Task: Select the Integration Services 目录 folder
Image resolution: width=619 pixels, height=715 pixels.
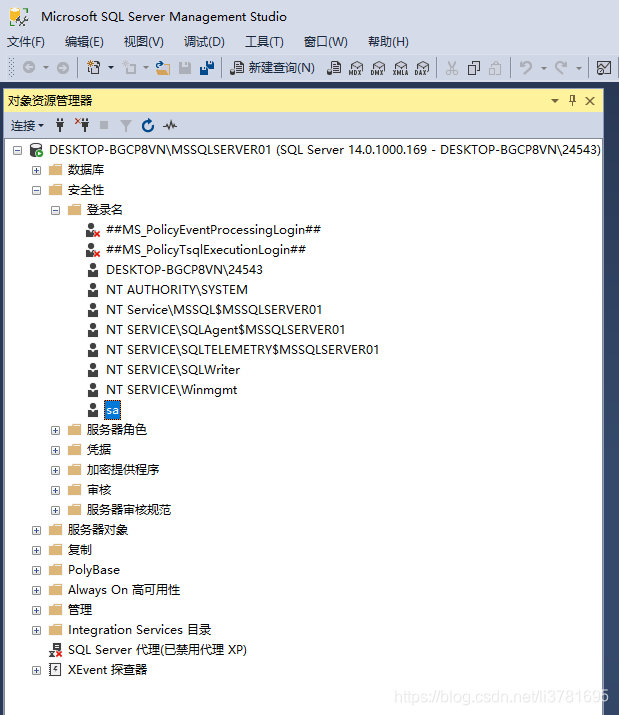Action: [140, 630]
